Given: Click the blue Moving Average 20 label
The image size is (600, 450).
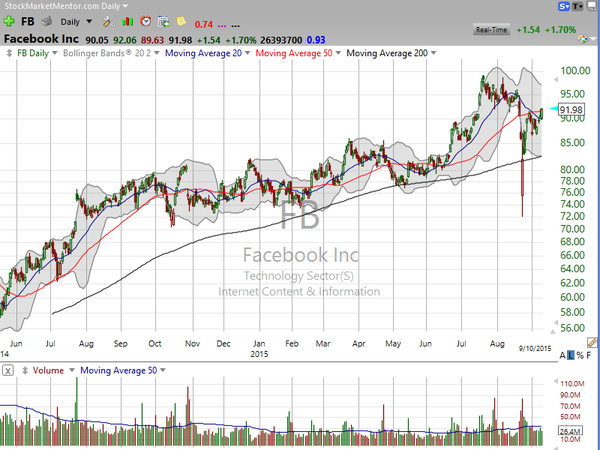Looking at the screenshot, I should click(203, 53).
